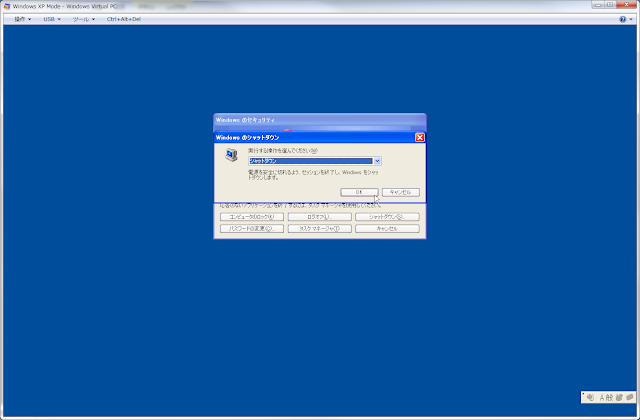
Task: Send Ctrl+Alt+Del to the virtual machine
Action: tap(124, 19)
